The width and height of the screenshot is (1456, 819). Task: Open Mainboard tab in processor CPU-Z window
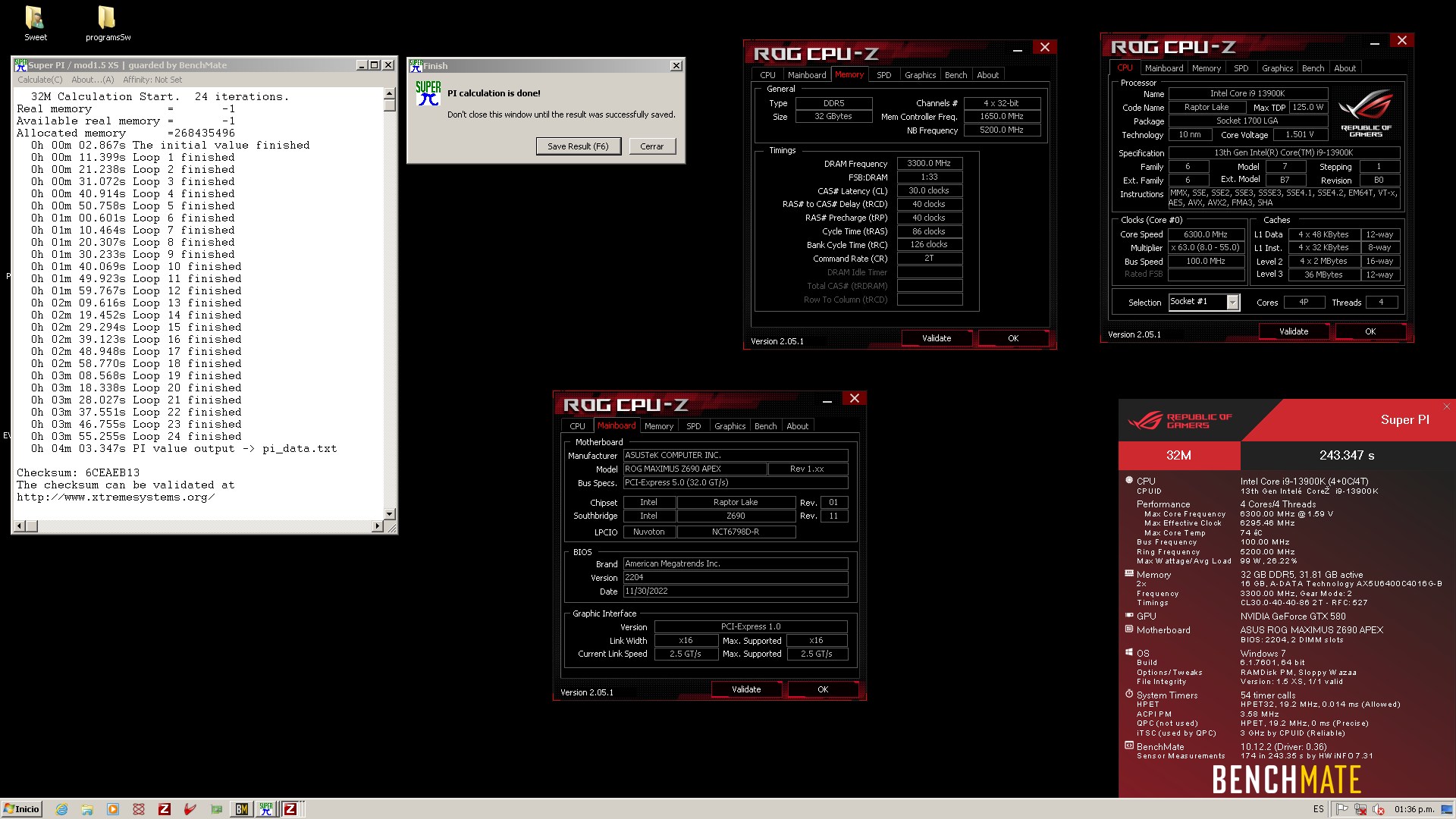pos(1164,68)
